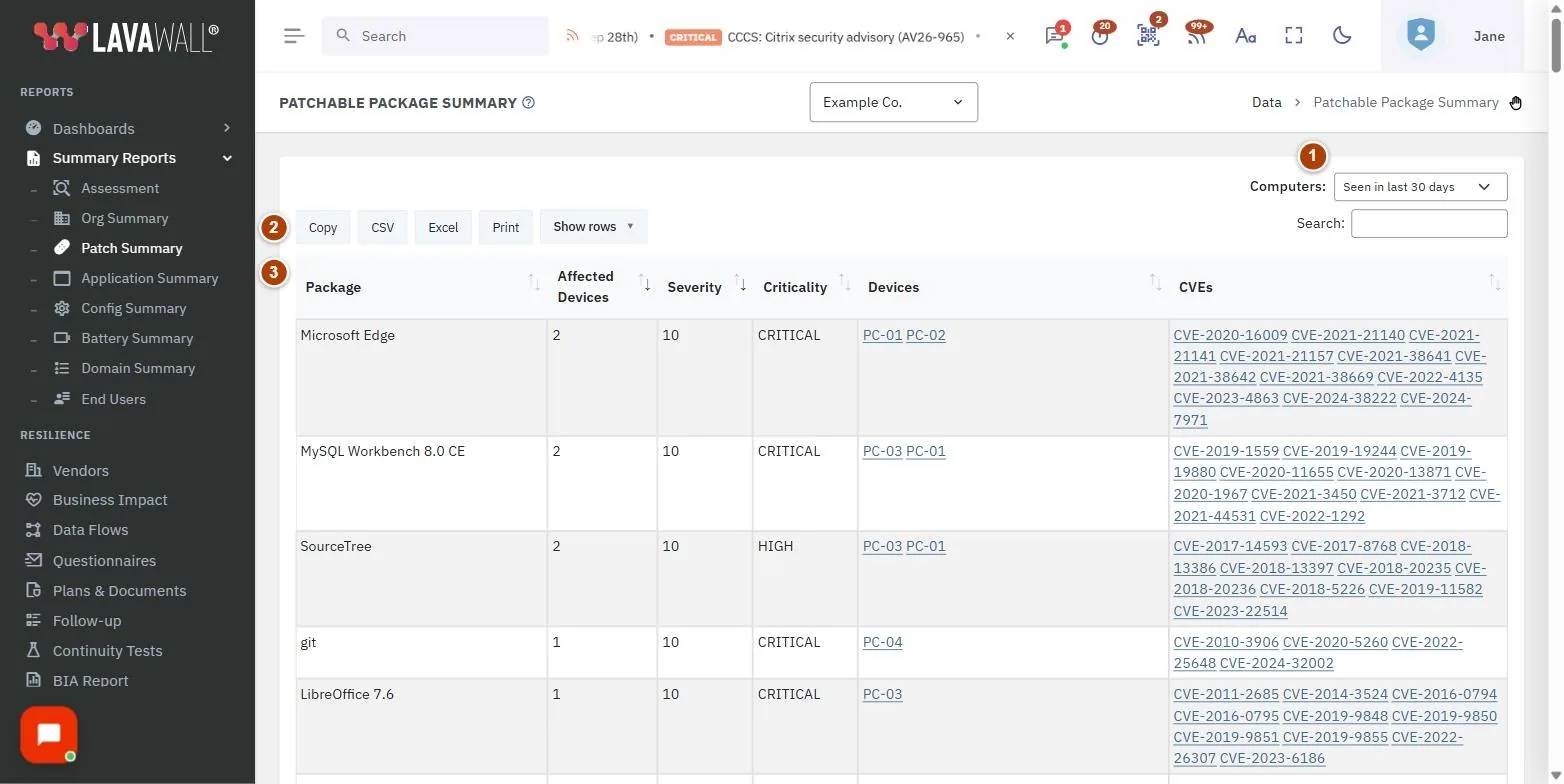The image size is (1564, 784).
Task: Open Questionnaires in the sidebar
Action: [104, 560]
